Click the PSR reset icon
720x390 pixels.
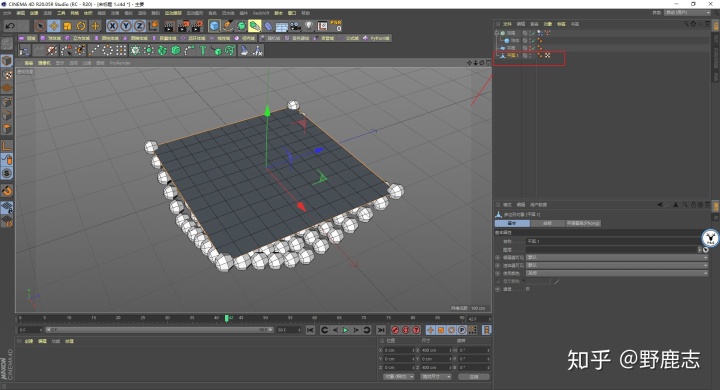click(336, 26)
